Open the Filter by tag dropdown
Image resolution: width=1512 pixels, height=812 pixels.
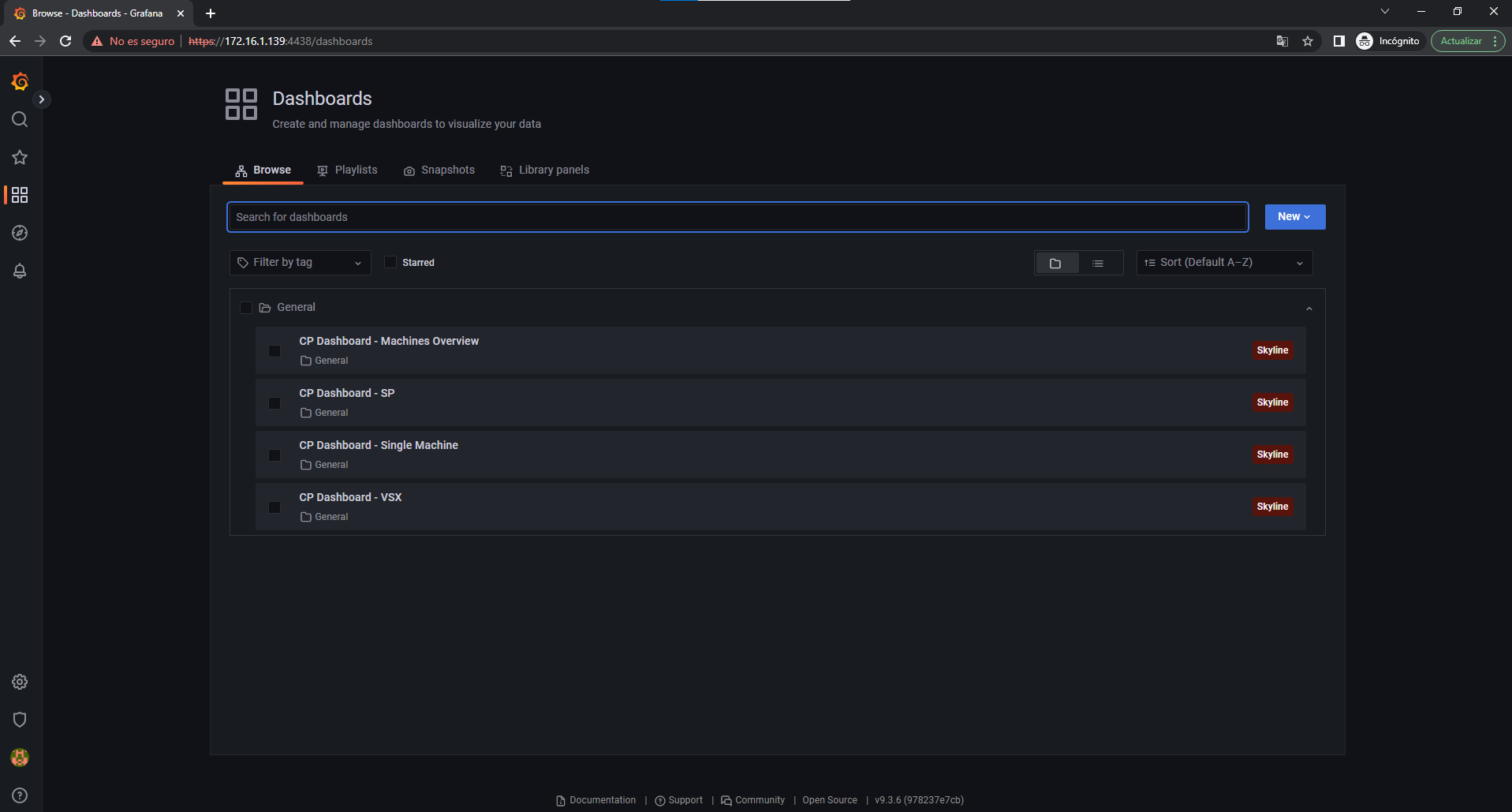[x=300, y=263]
